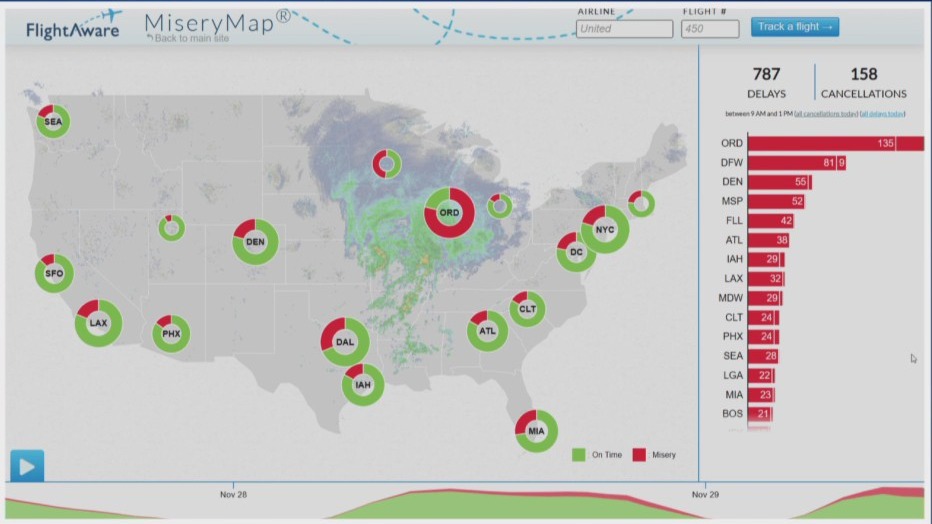Open Back to main site link
932x524 pixels.
click(x=190, y=38)
